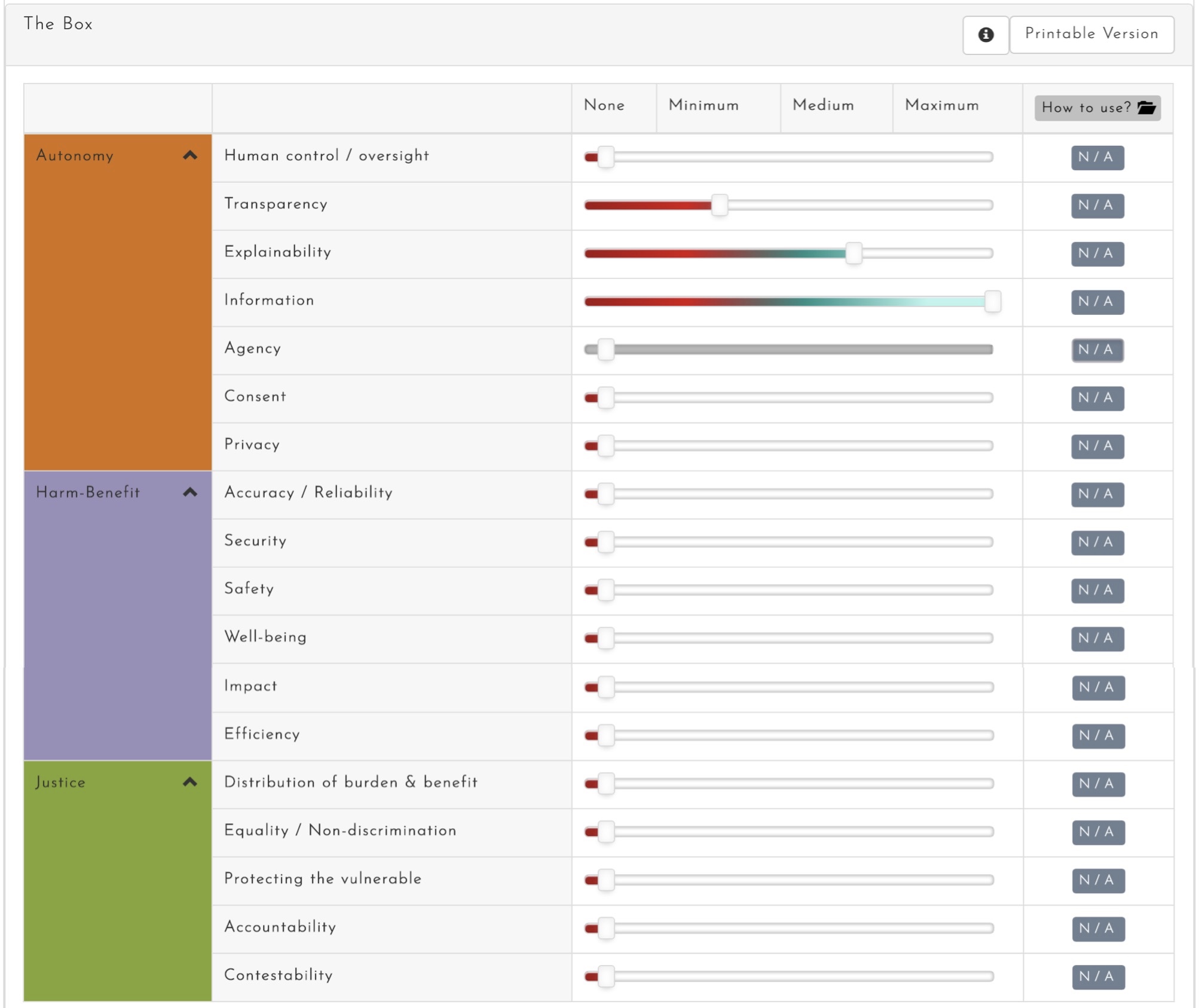Viewport: 1202px width, 1008px height.
Task: Toggle the active N/A for Agency
Action: pyautogui.click(x=1097, y=350)
